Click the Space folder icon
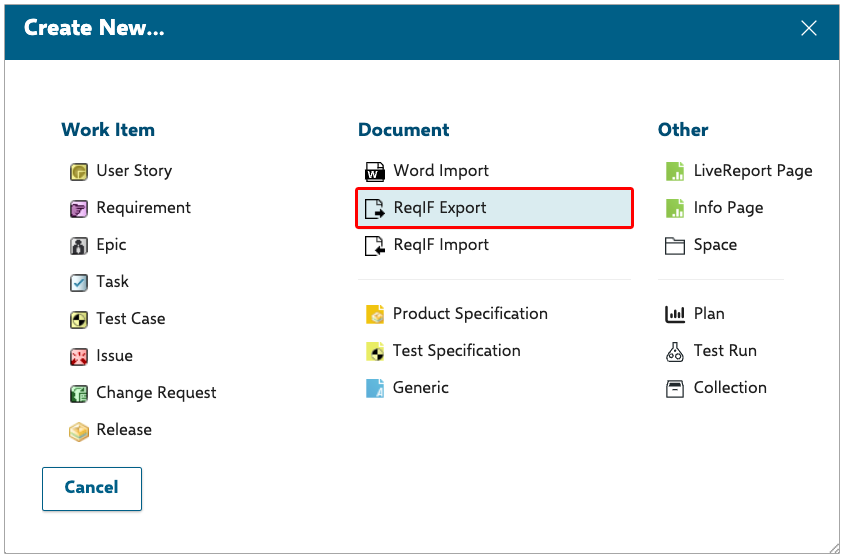This screenshot has height=558, width=844. click(675, 246)
